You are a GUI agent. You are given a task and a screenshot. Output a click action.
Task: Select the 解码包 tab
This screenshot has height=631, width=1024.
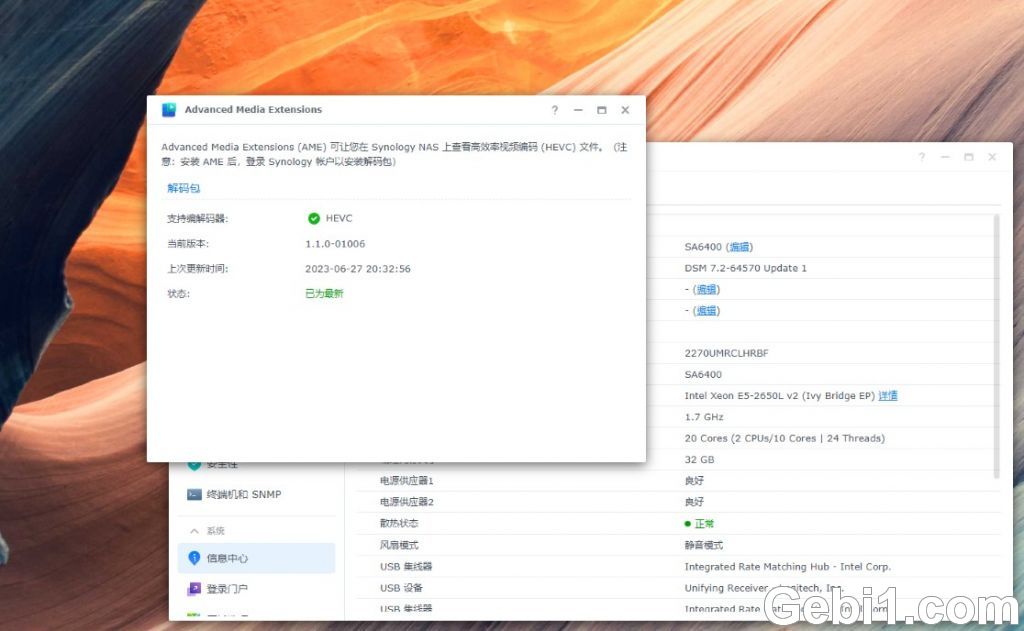[184, 188]
